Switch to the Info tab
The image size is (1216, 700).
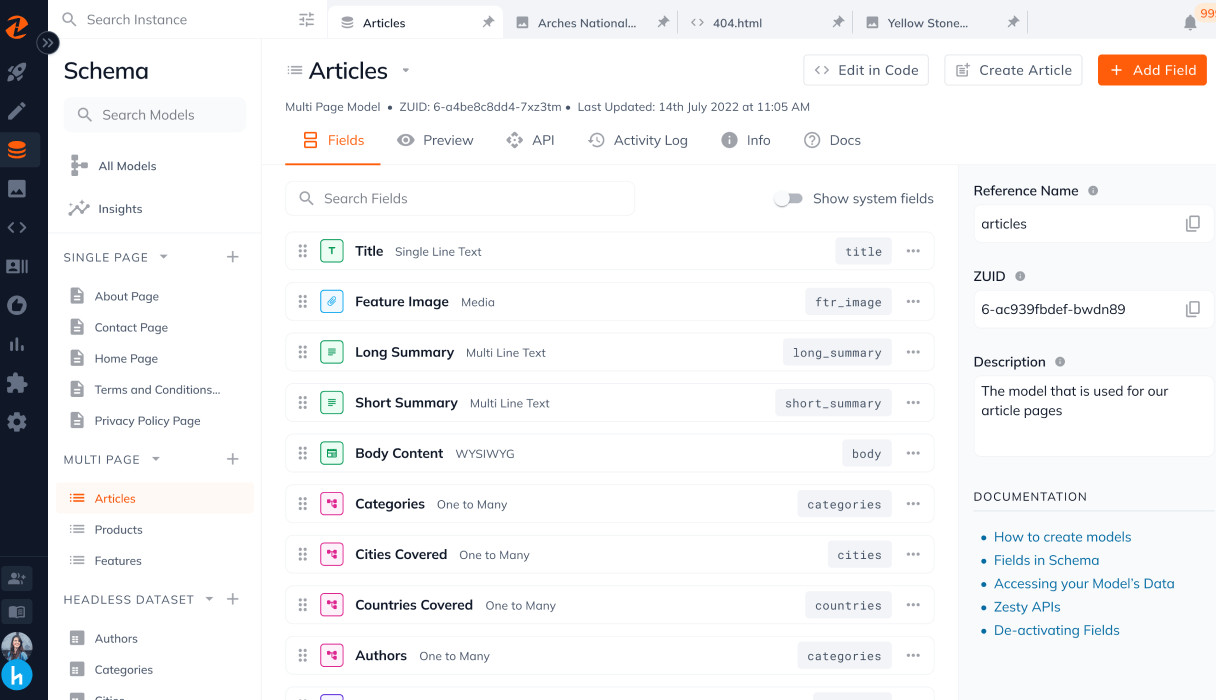pyautogui.click(x=746, y=141)
